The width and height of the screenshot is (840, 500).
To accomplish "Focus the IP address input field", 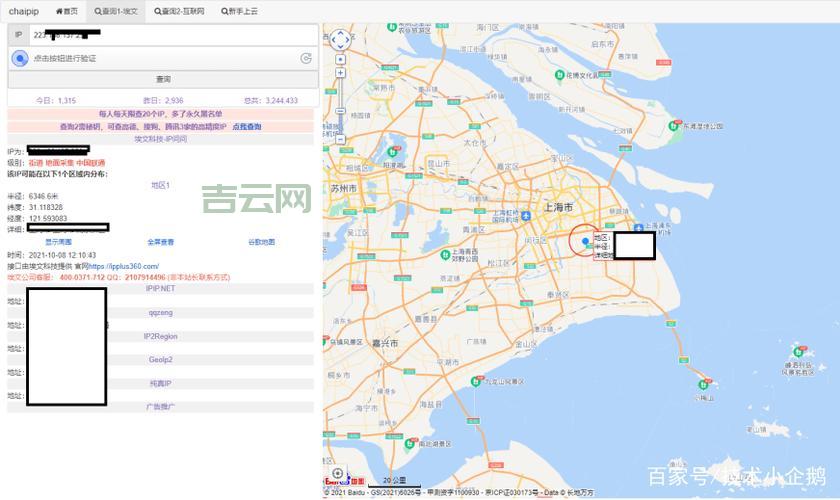I will (174, 35).
